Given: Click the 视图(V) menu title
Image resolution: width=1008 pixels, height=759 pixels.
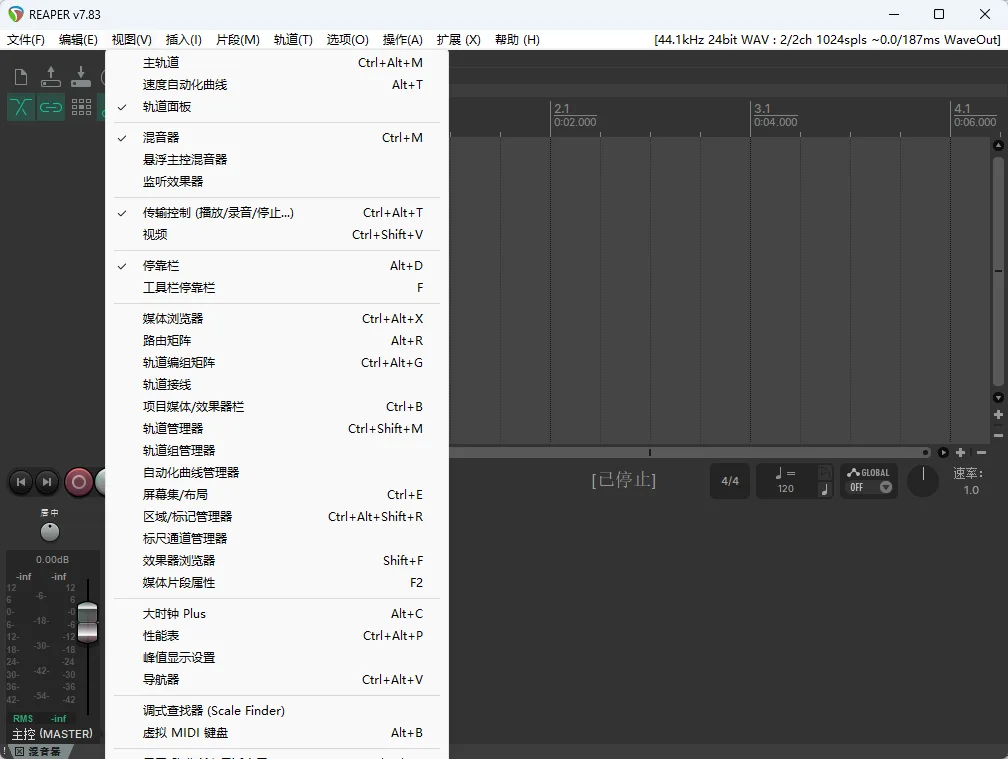Looking at the screenshot, I should pos(131,40).
